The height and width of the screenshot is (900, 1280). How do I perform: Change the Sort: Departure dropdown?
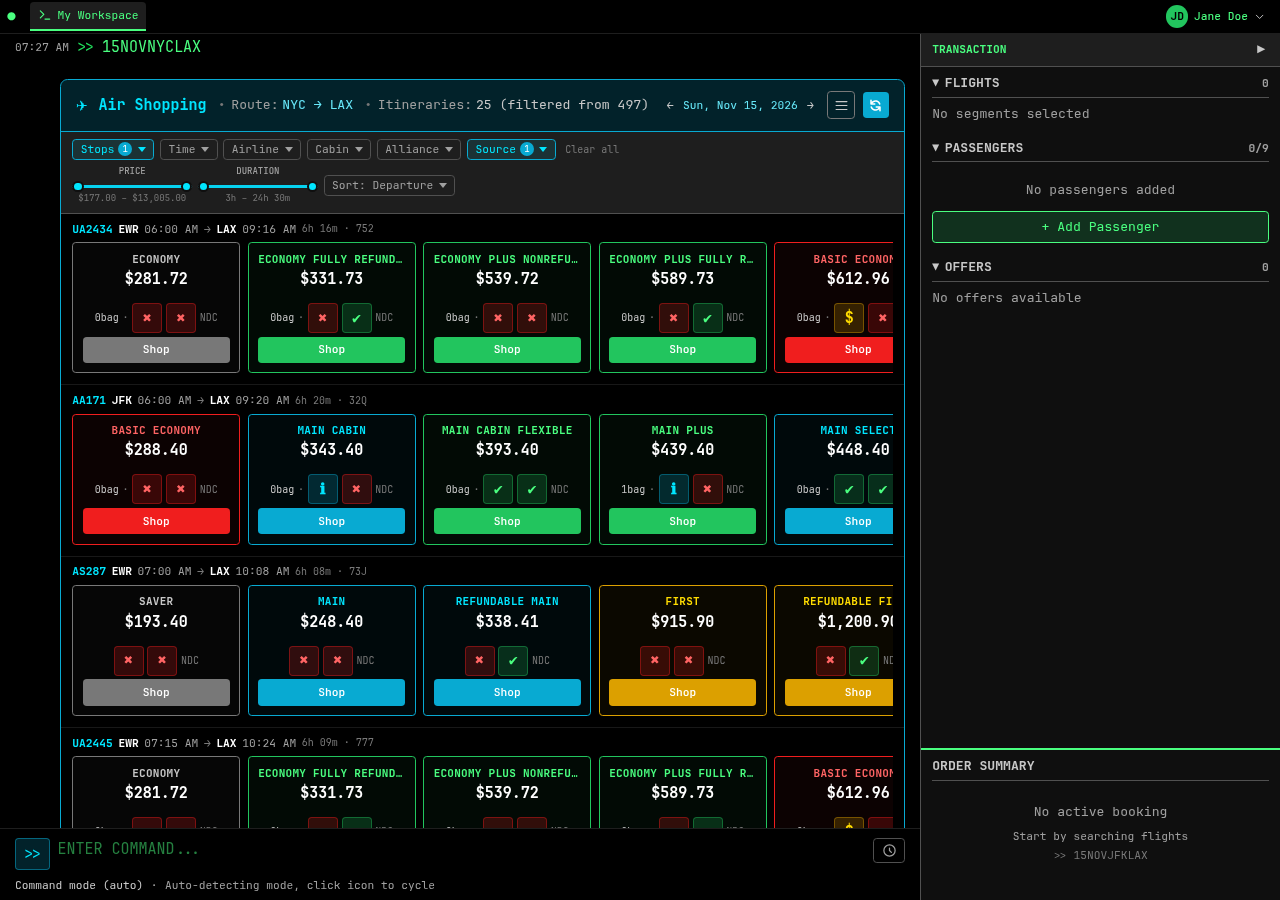coord(389,185)
